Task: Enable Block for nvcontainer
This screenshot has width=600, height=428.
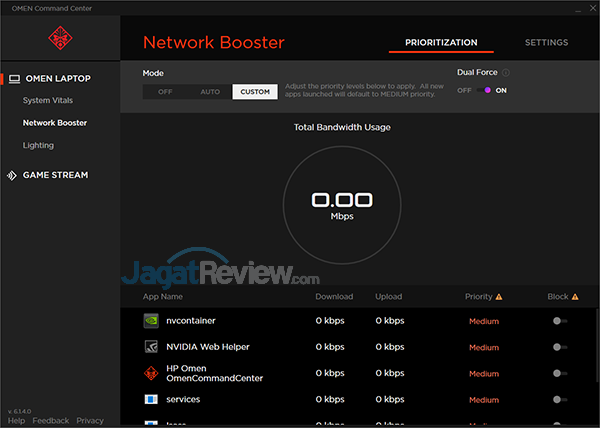Action: pyautogui.click(x=559, y=321)
